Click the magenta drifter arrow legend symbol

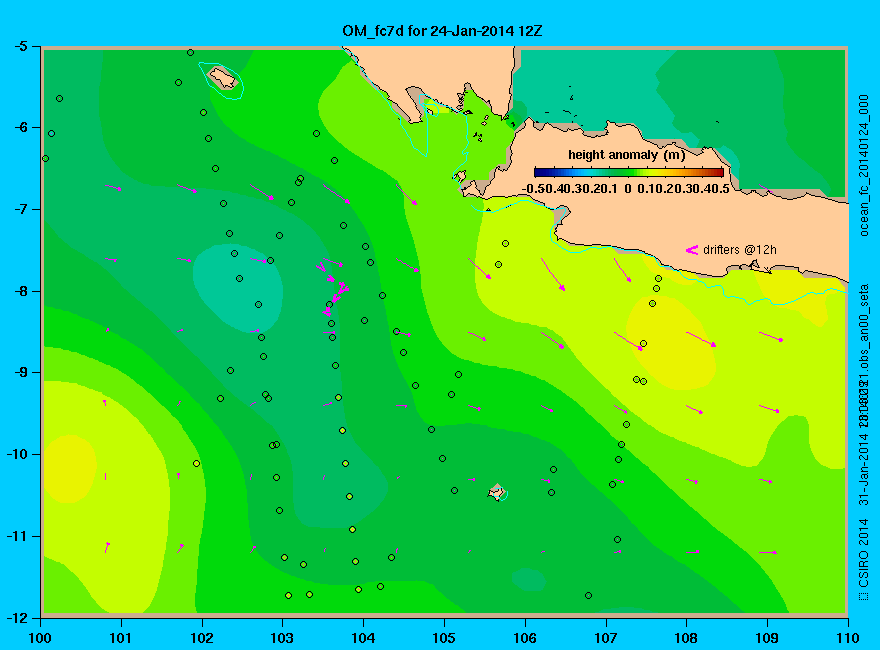pyautogui.click(x=692, y=250)
